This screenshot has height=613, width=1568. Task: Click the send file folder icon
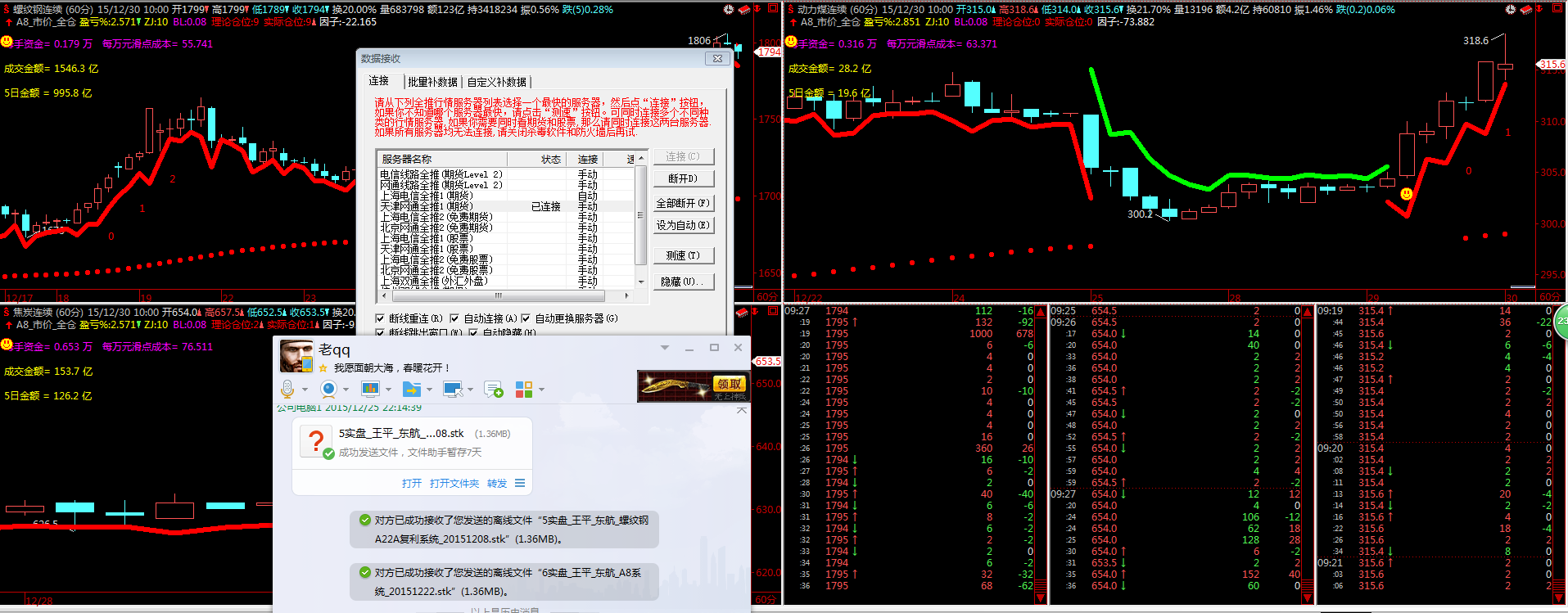[412, 389]
